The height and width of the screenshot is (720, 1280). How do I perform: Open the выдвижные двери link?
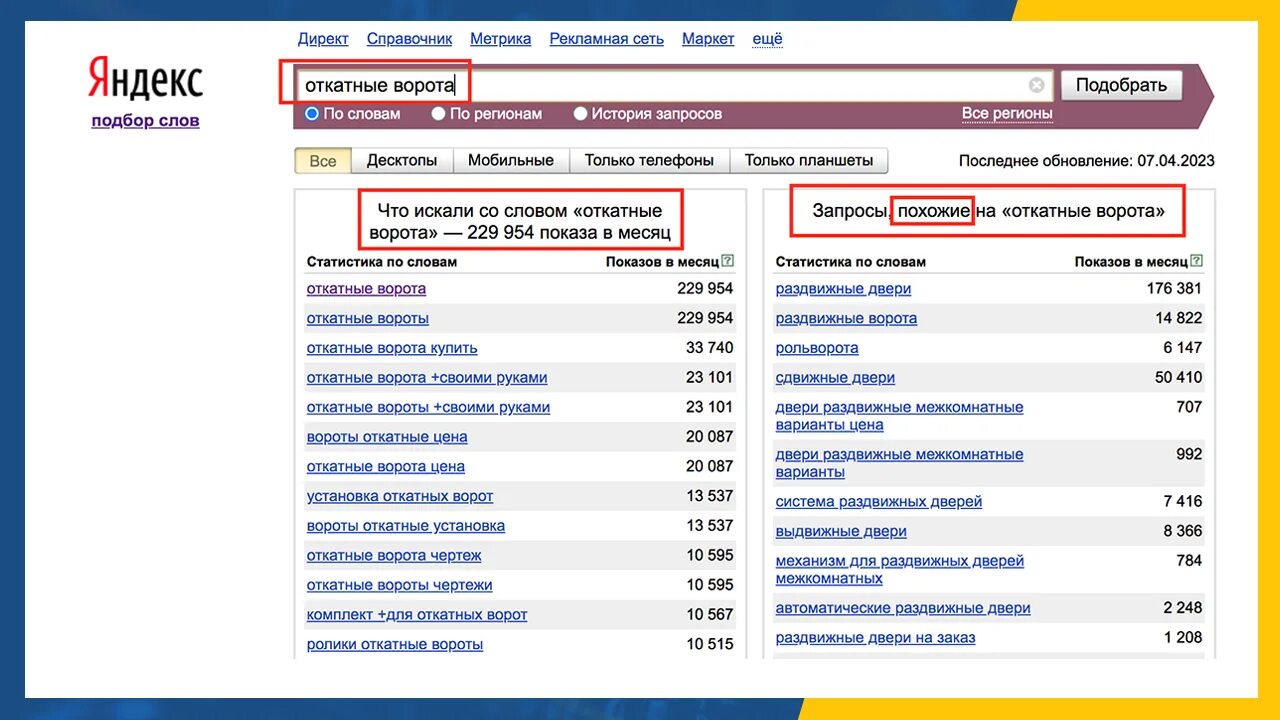841,532
